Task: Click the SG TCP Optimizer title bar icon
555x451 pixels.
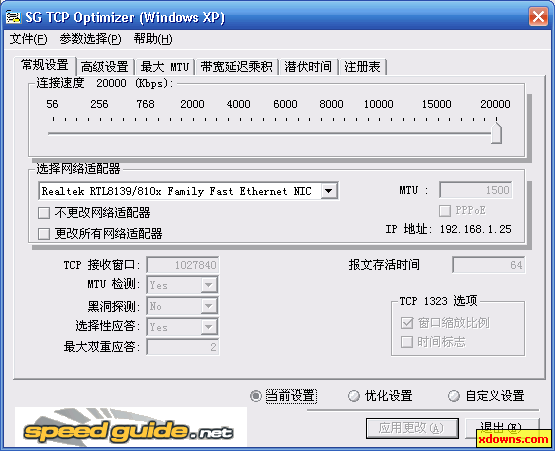Action: click(13, 17)
